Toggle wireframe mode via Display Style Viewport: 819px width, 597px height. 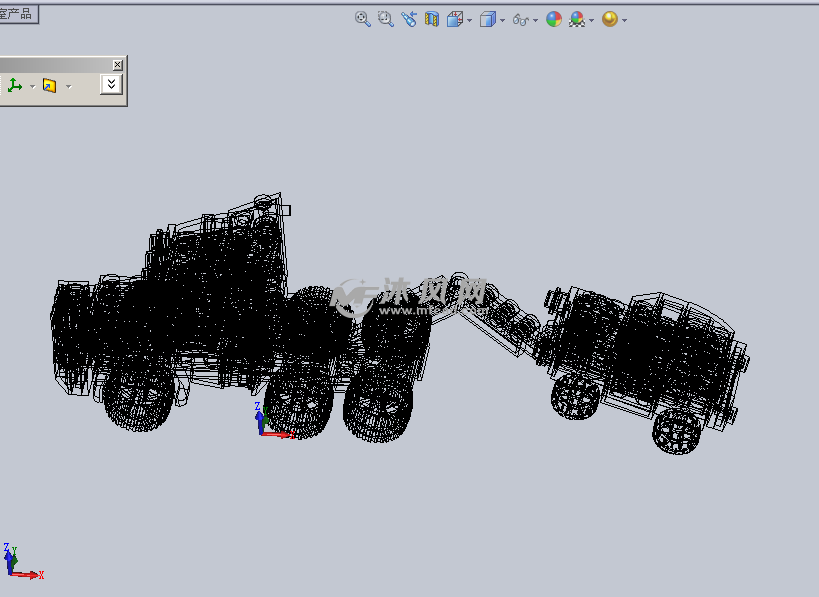coord(486,19)
